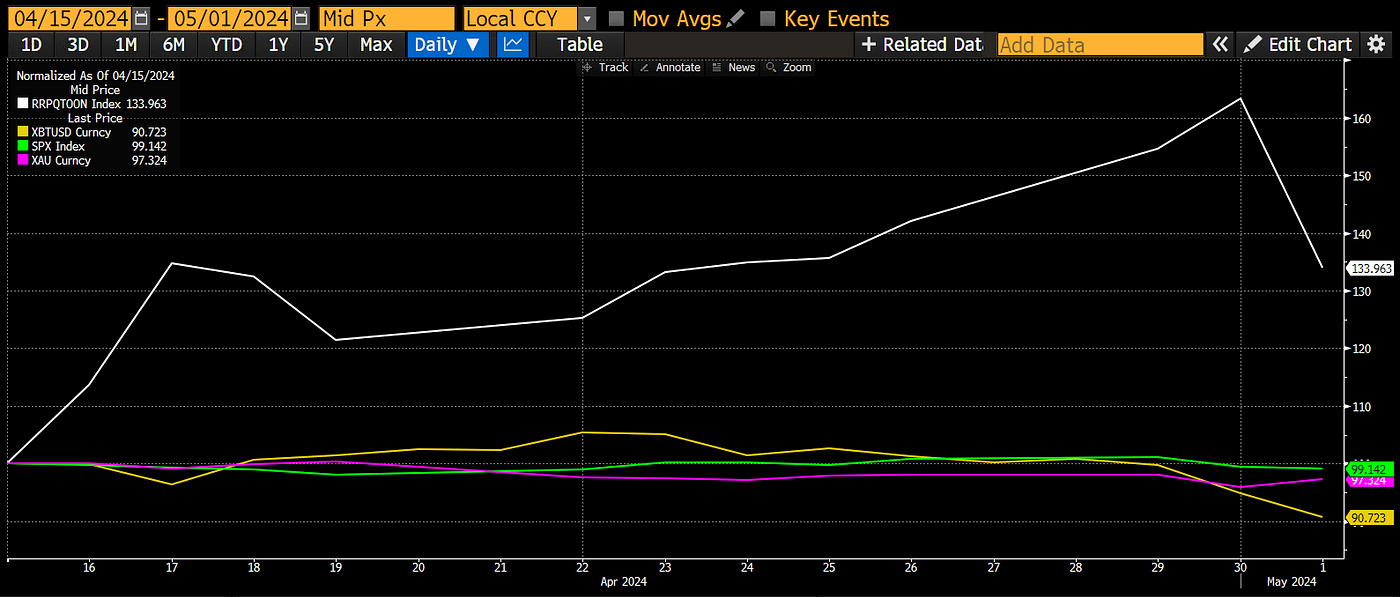Open the Mid Px price type field
The height and width of the screenshot is (597, 1400).
[385, 18]
